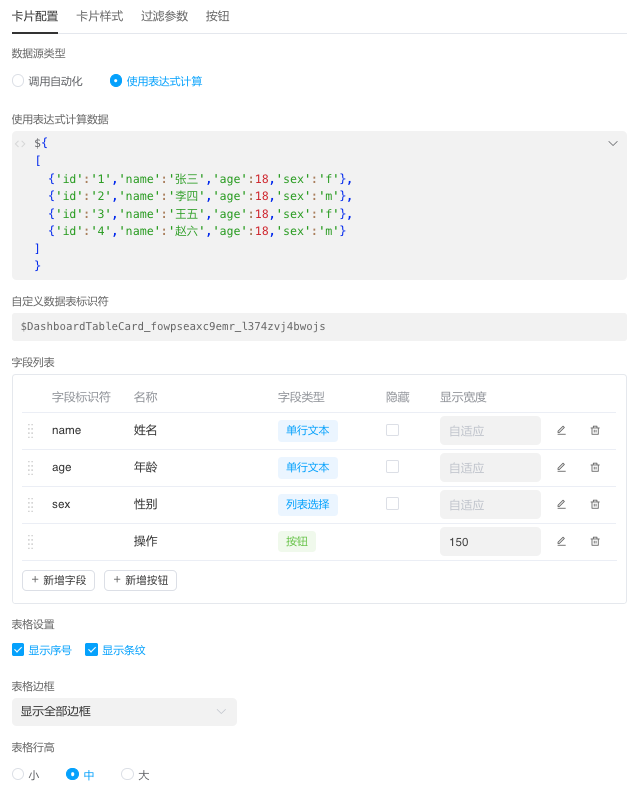Collapse the expression editor with the chevron
The width and height of the screenshot is (638, 791).
click(613, 144)
